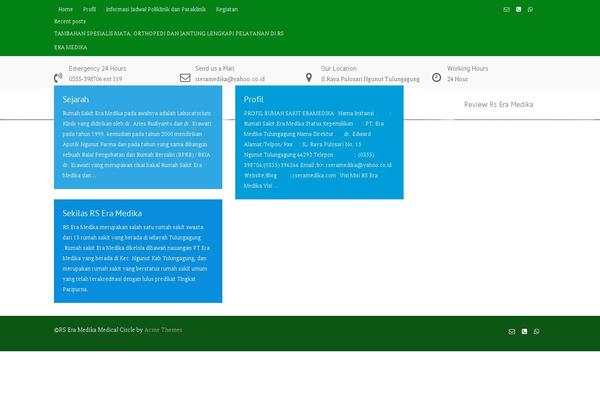Click the footer phone icon
The image size is (600, 400).
[524, 331]
